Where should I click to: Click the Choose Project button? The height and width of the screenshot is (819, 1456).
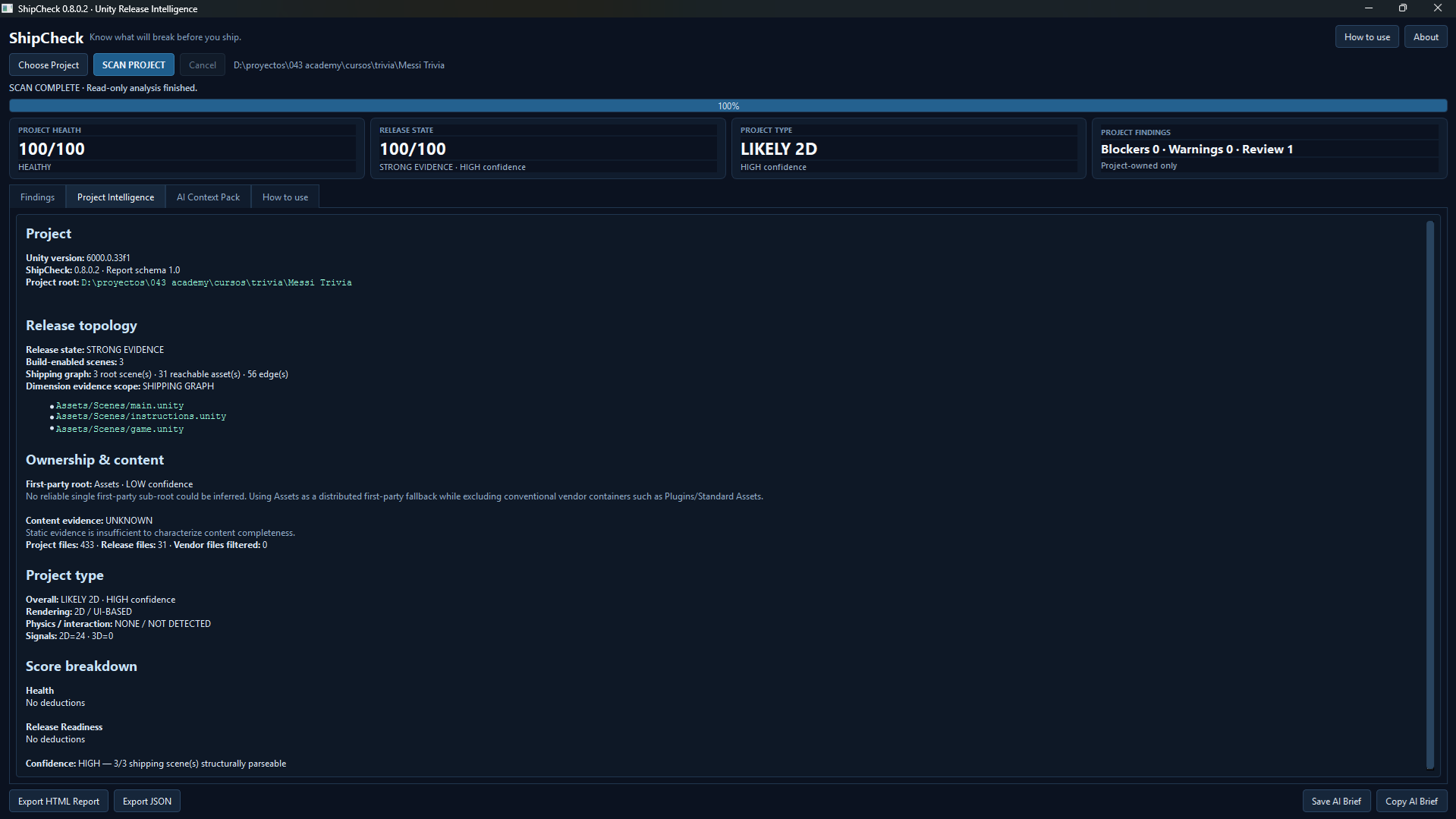[x=49, y=65]
